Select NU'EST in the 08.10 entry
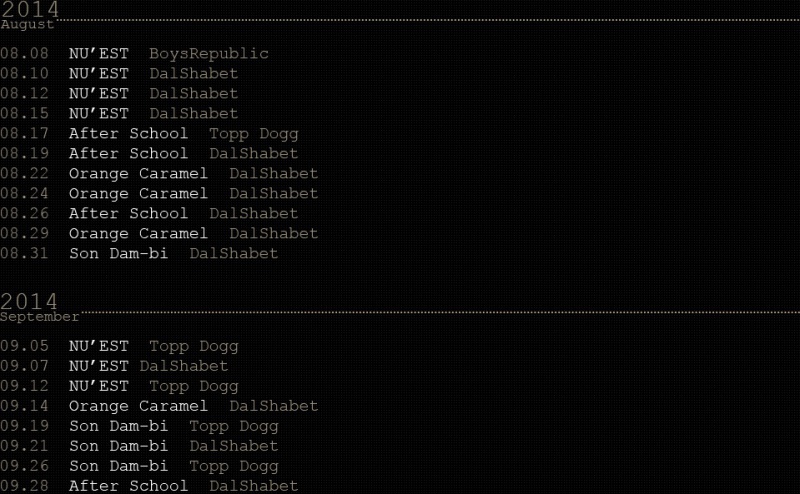 click(99, 74)
